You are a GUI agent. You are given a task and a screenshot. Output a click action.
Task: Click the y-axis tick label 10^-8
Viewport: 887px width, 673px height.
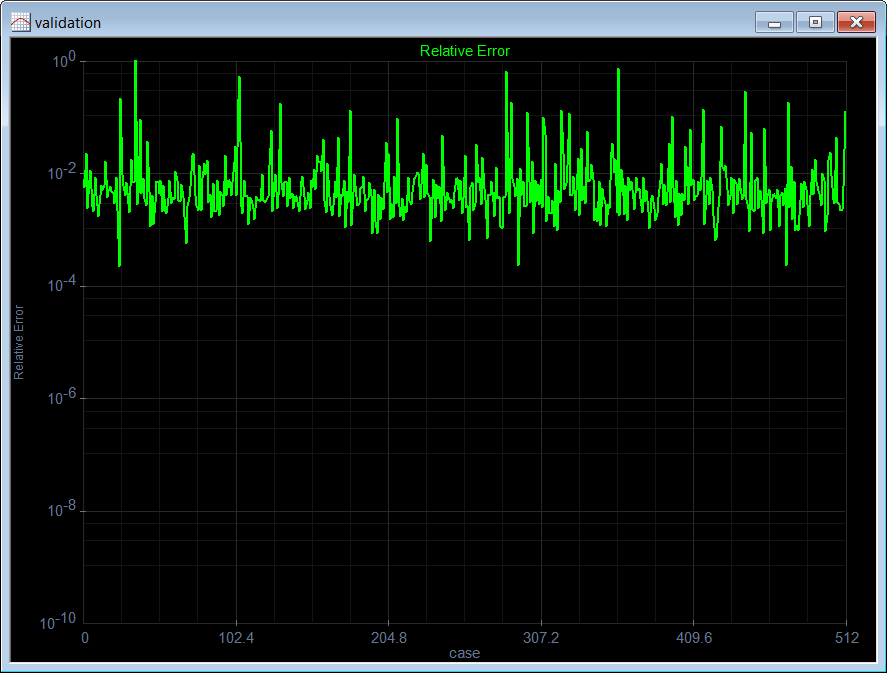62,510
